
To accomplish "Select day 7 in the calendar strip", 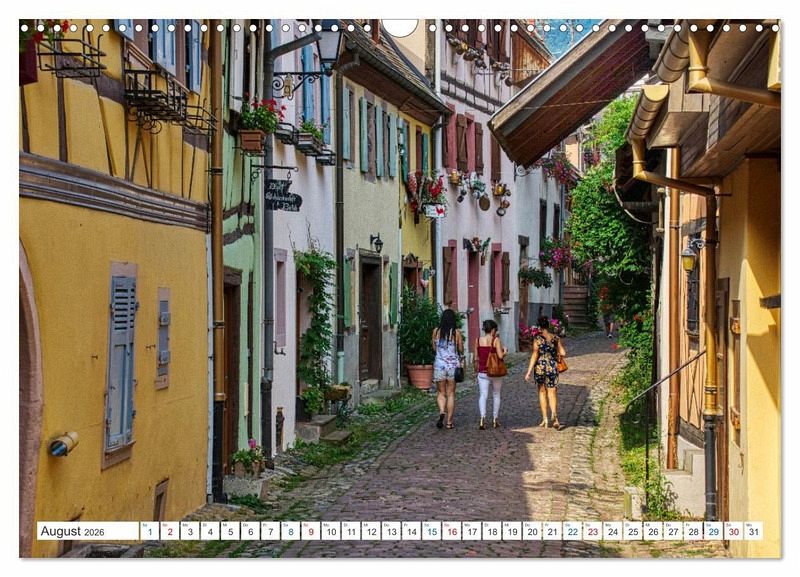I will pos(270,531).
